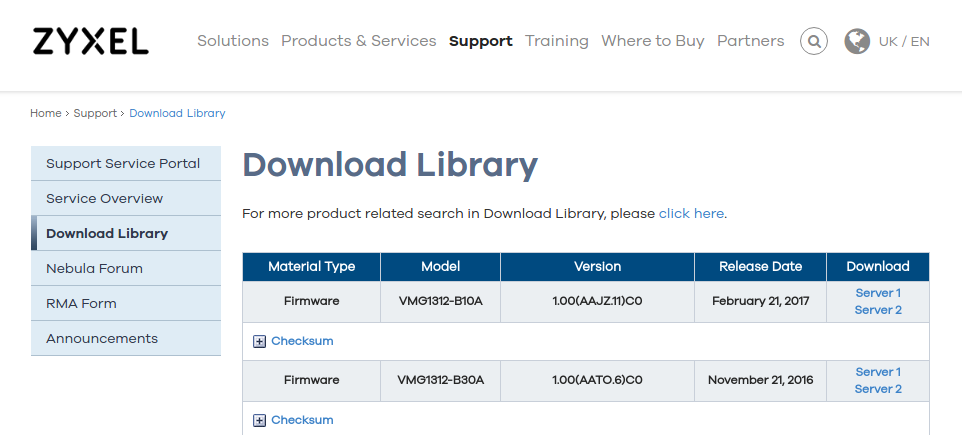Viewport: 962px width, 435px height.
Task: Download VMG1312-B10A firmware from Server 1
Action: [x=878, y=293]
